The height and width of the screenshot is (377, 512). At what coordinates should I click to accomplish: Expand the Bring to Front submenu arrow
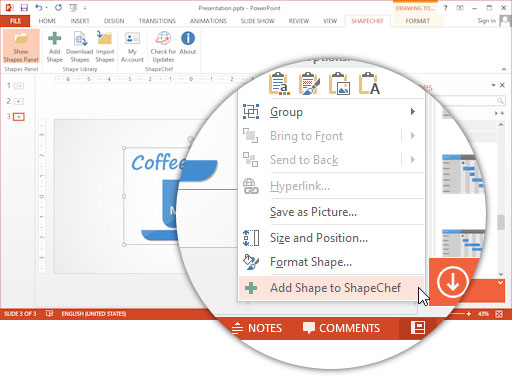[413, 136]
